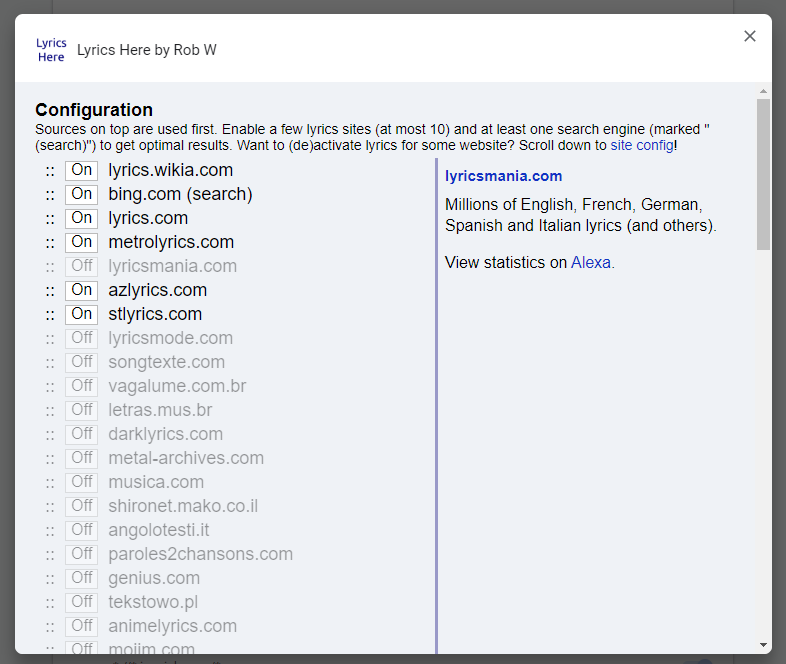Click the drag handle beside stlyrics.com
The width and height of the screenshot is (786, 664).
pyautogui.click(x=50, y=315)
